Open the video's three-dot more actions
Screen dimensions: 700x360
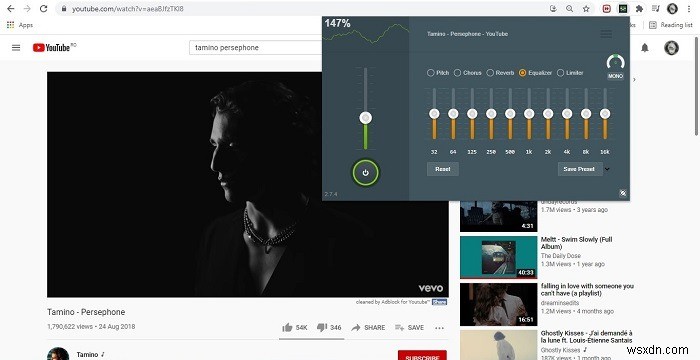(439, 328)
